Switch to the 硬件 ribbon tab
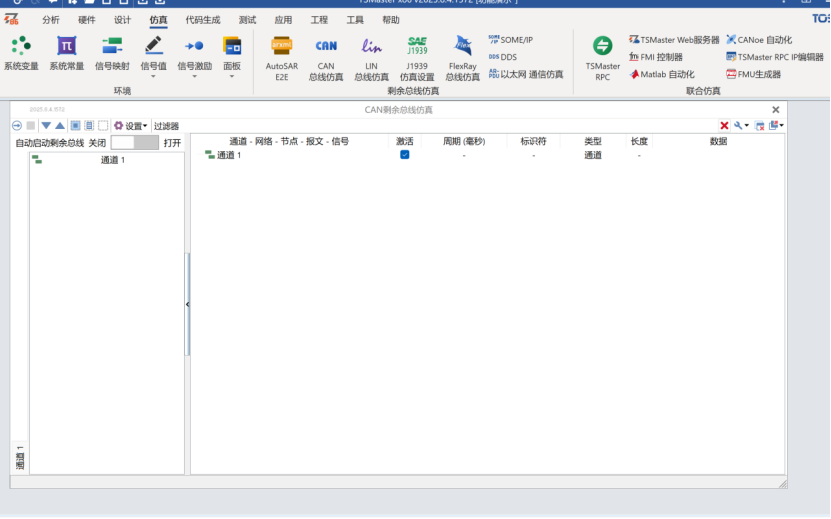The height and width of the screenshot is (519, 831). click(86, 20)
